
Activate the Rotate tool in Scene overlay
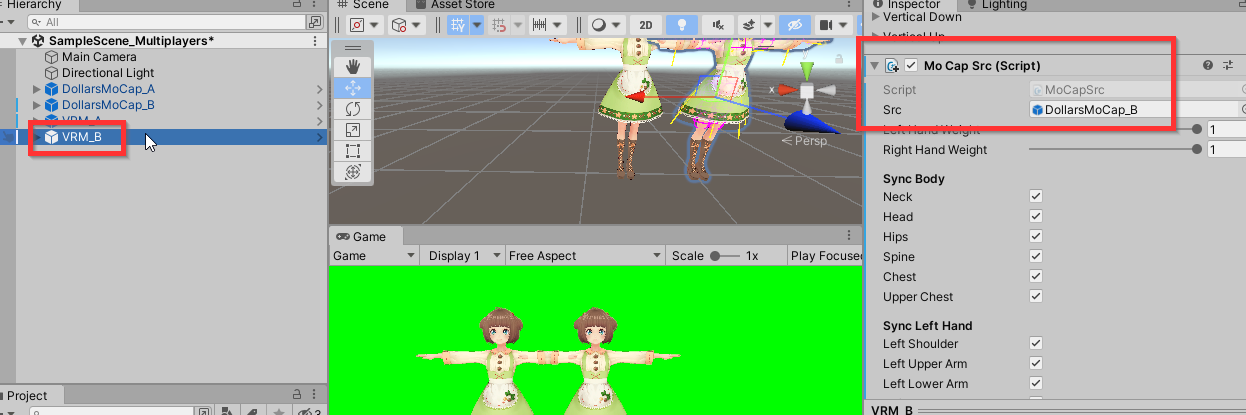point(353,109)
